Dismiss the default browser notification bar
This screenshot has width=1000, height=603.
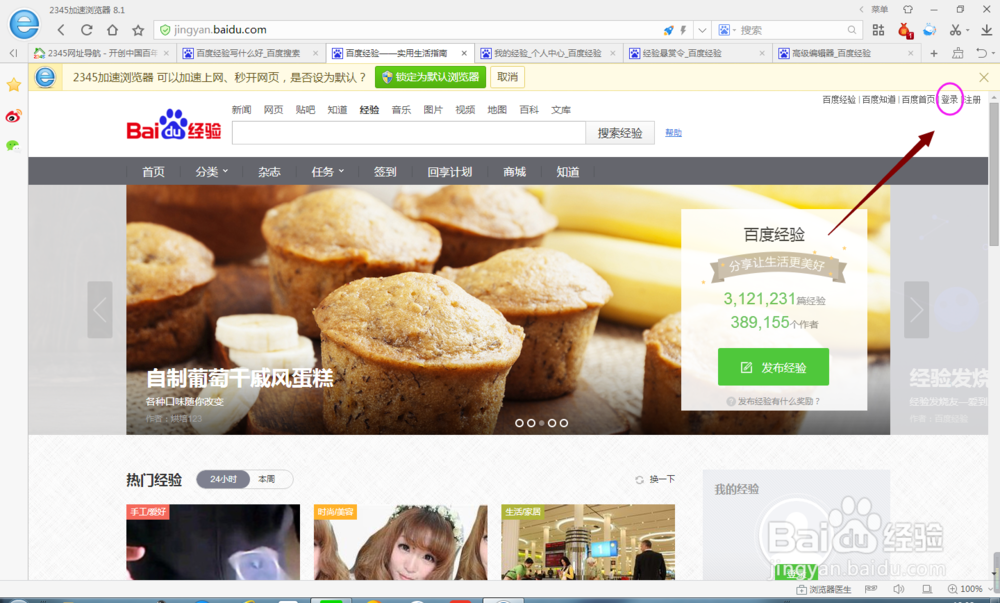[x=983, y=77]
